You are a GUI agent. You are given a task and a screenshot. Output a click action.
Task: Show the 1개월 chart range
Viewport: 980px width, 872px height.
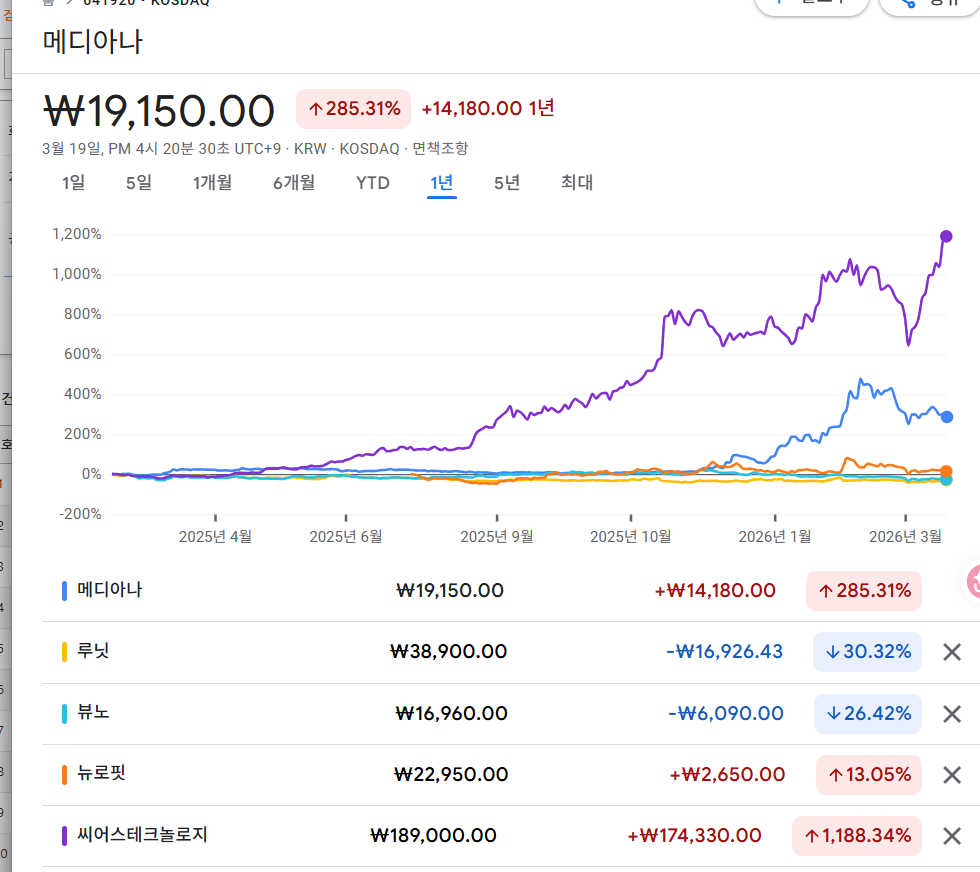[212, 183]
